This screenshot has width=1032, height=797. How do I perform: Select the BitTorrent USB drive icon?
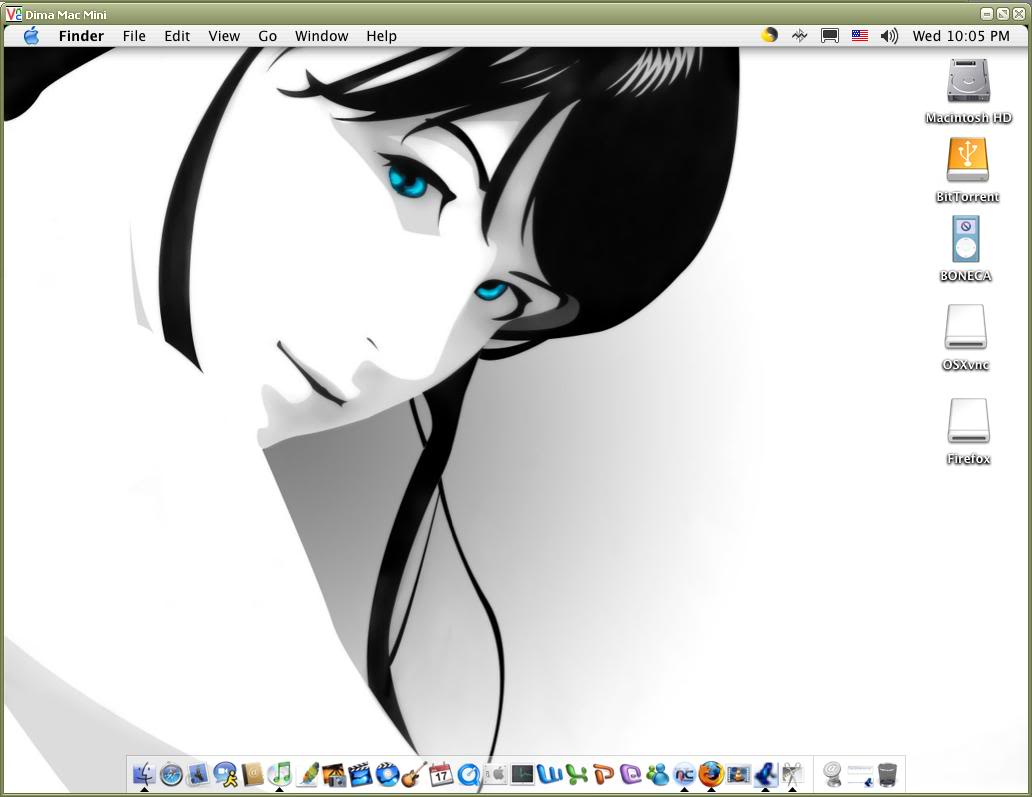point(968,159)
